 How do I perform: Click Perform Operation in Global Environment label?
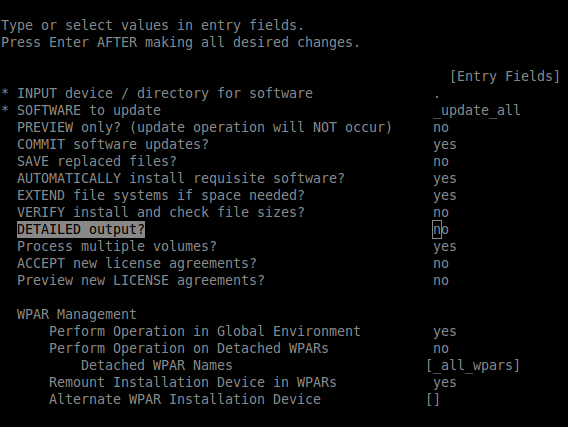point(205,332)
